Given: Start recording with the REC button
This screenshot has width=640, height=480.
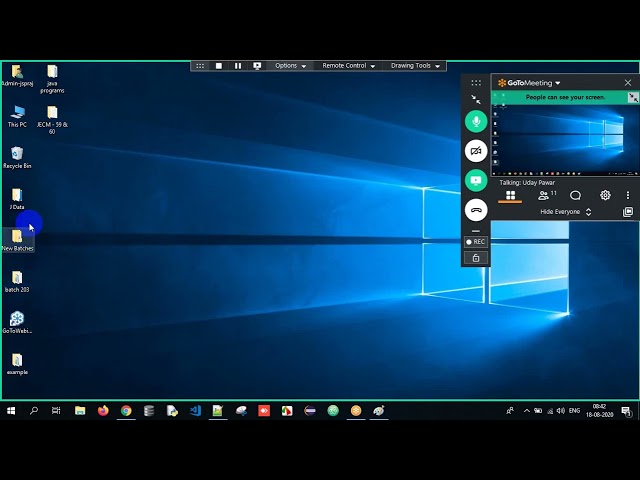Looking at the screenshot, I should (x=476, y=242).
